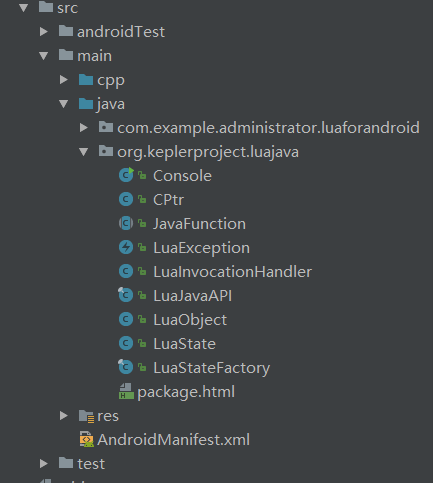433x483 pixels.
Task: Select the LuaInvocationHandler class name
Action: 233,272
